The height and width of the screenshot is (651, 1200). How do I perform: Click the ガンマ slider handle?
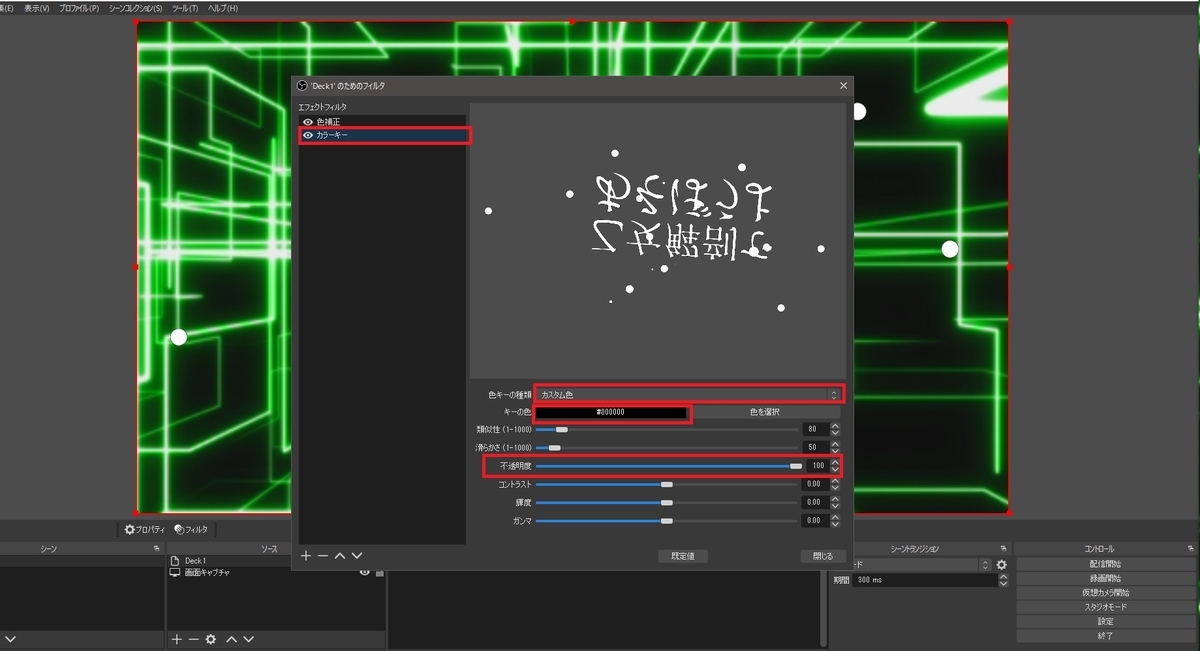point(667,520)
